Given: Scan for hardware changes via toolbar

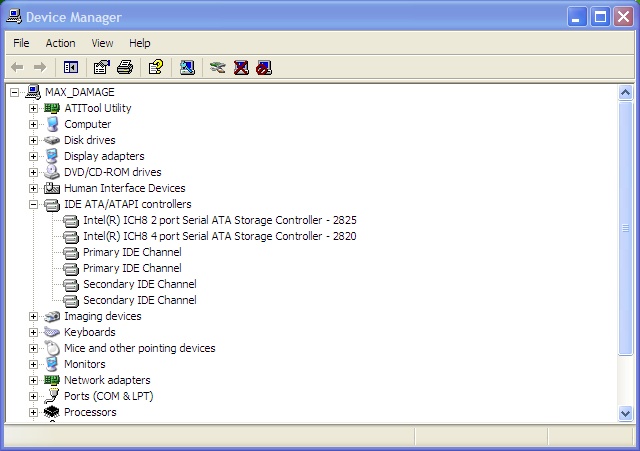Looking at the screenshot, I should click(187, 68).
